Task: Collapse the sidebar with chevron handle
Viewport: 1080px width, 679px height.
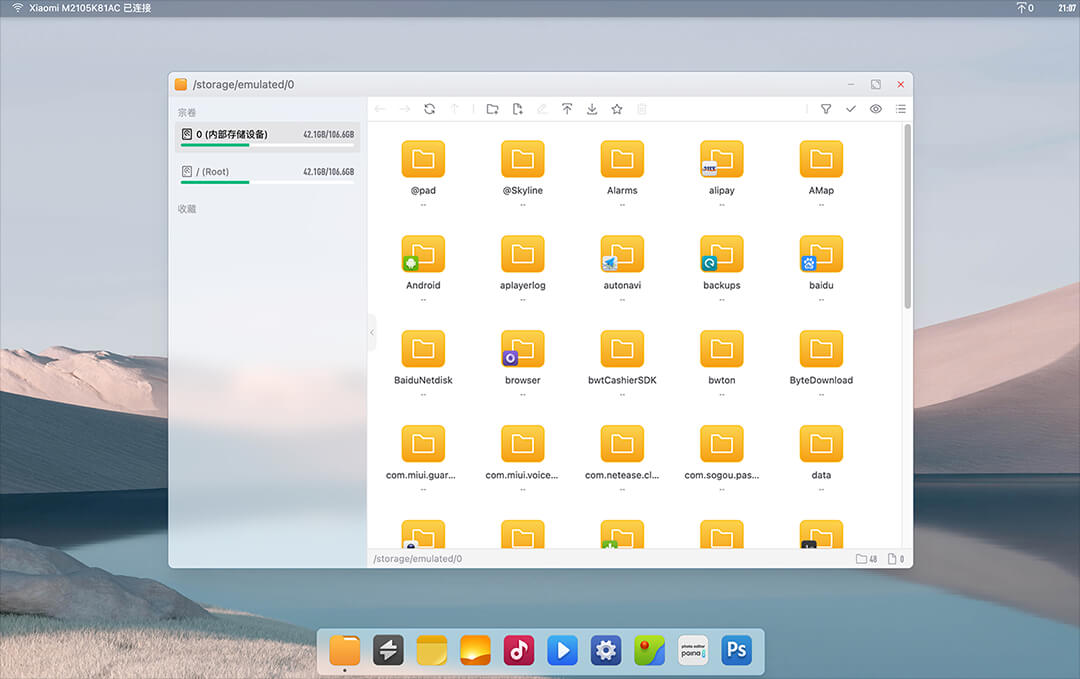Action: (372, 333)
